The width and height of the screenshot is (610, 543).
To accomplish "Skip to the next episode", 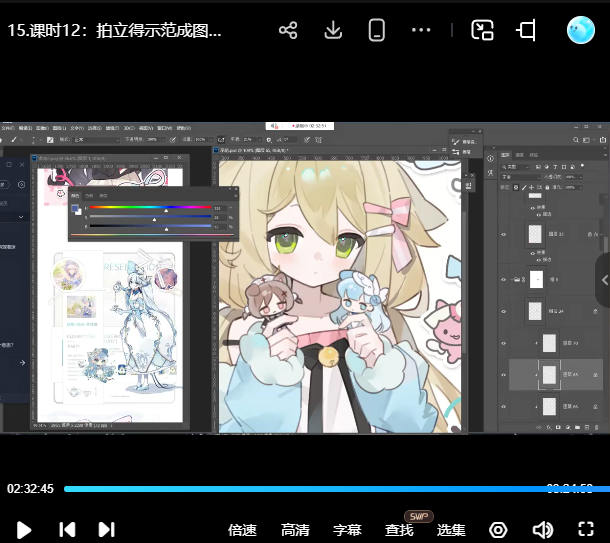I will click(x=106, y=530).
